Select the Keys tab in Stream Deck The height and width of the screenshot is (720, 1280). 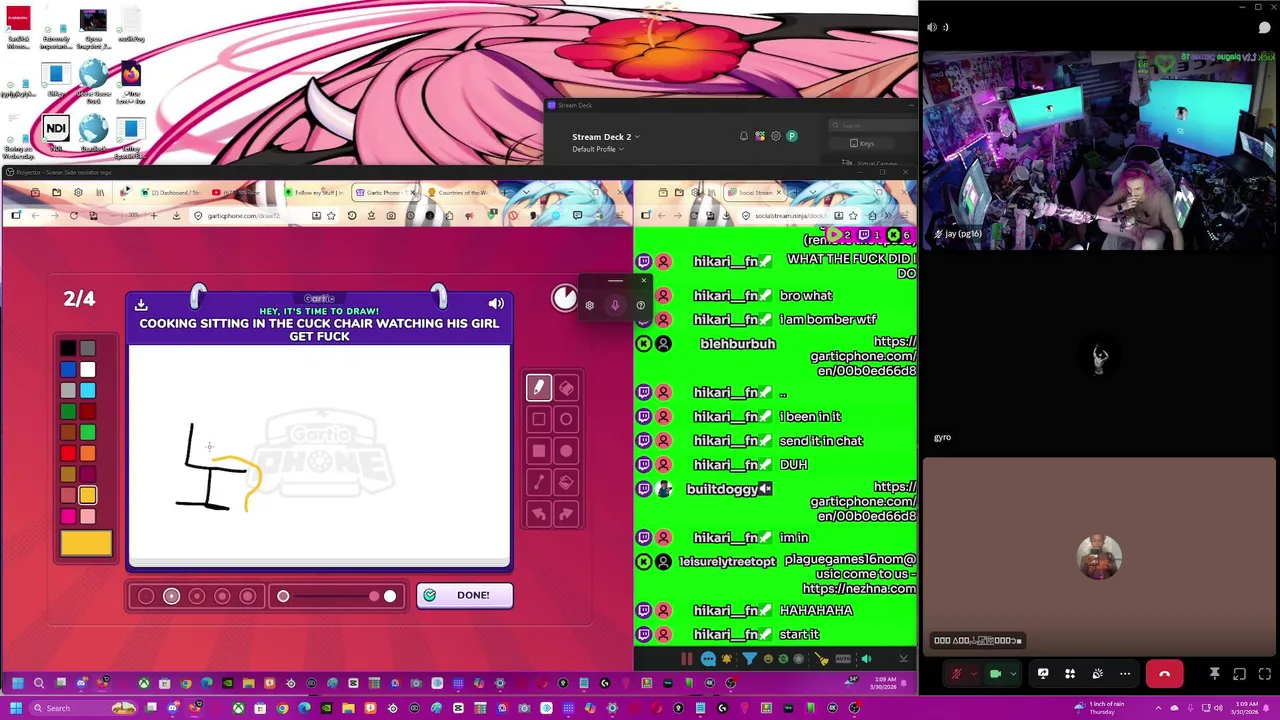[x=861, y=143]
